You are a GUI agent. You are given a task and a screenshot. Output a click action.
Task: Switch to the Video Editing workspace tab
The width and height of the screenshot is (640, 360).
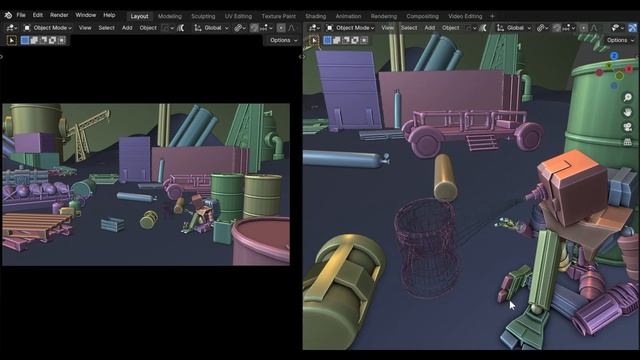click(x=465, y=16)
